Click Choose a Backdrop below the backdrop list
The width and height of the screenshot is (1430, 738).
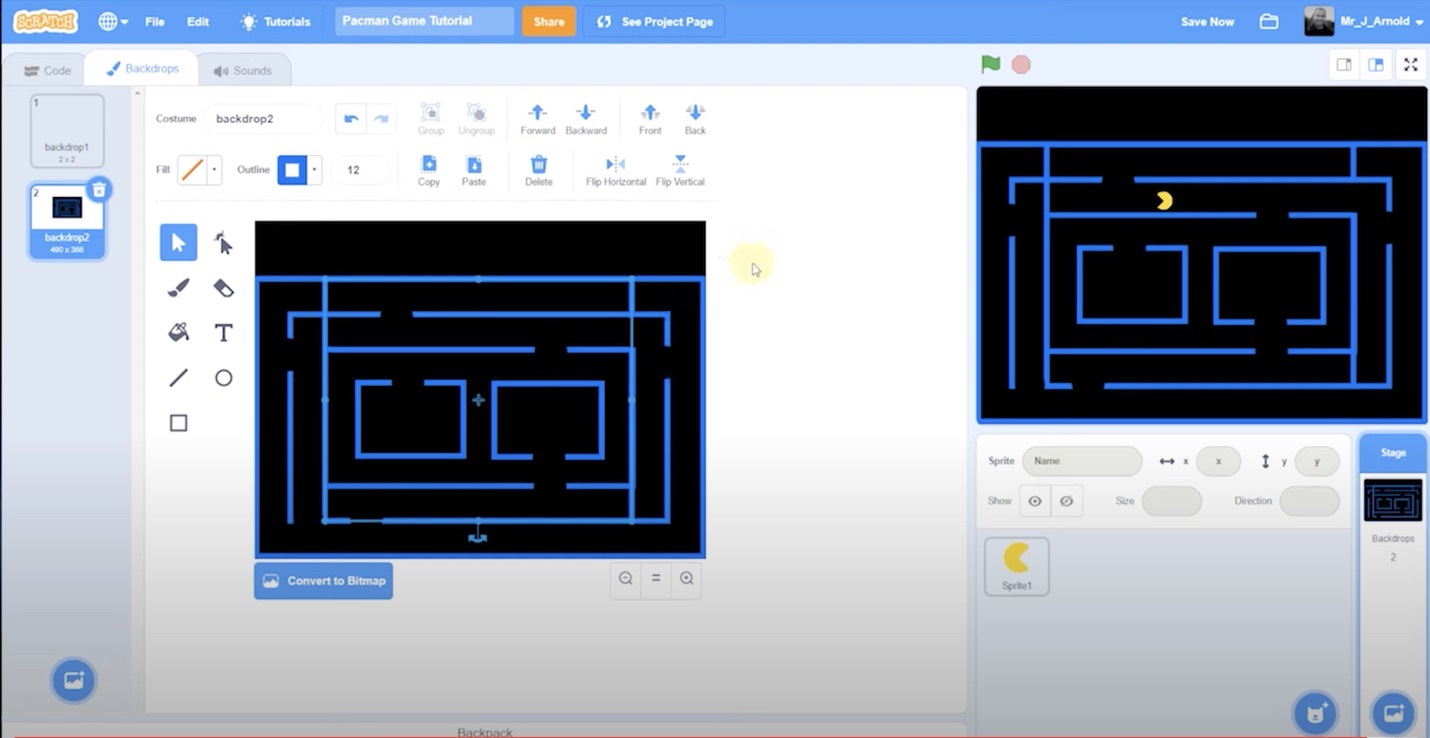[x=73, y=681]
